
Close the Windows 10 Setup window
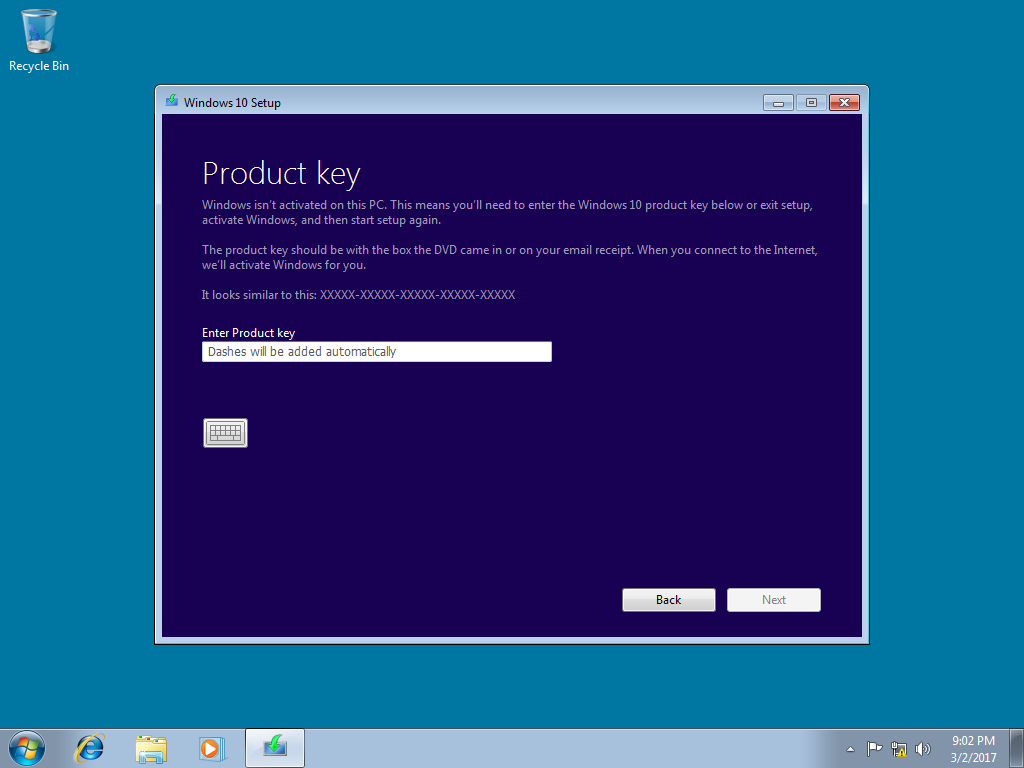844,103
